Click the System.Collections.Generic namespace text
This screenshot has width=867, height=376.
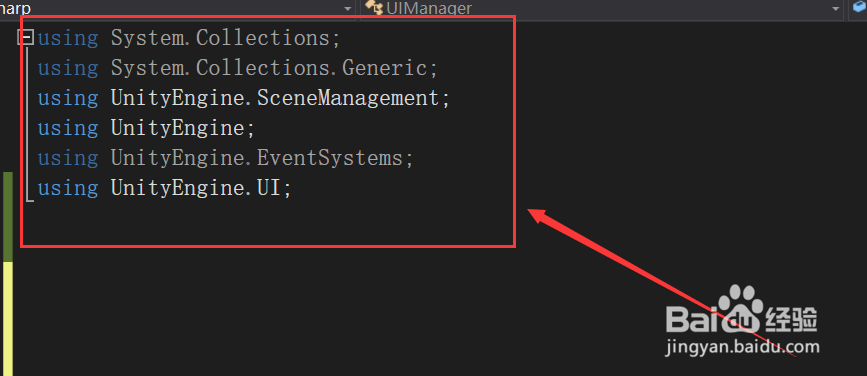click(269, 68)
